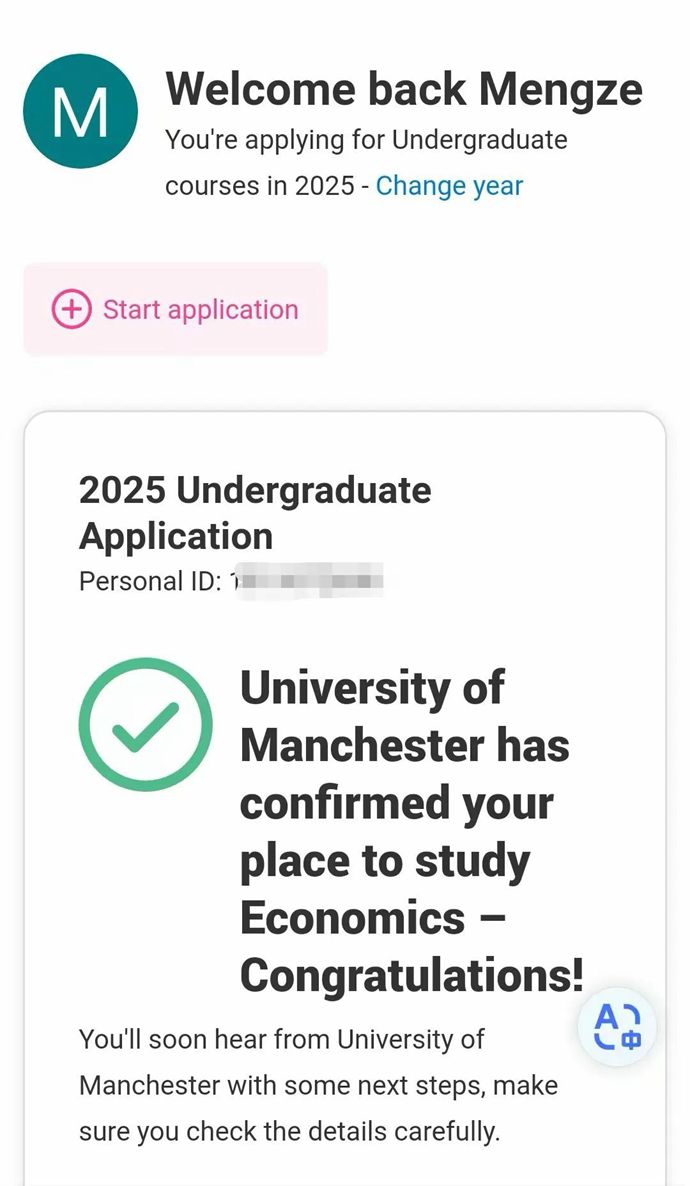Click the Change year link
This screenshot has height=1186, width=690.
pos(449,185)
